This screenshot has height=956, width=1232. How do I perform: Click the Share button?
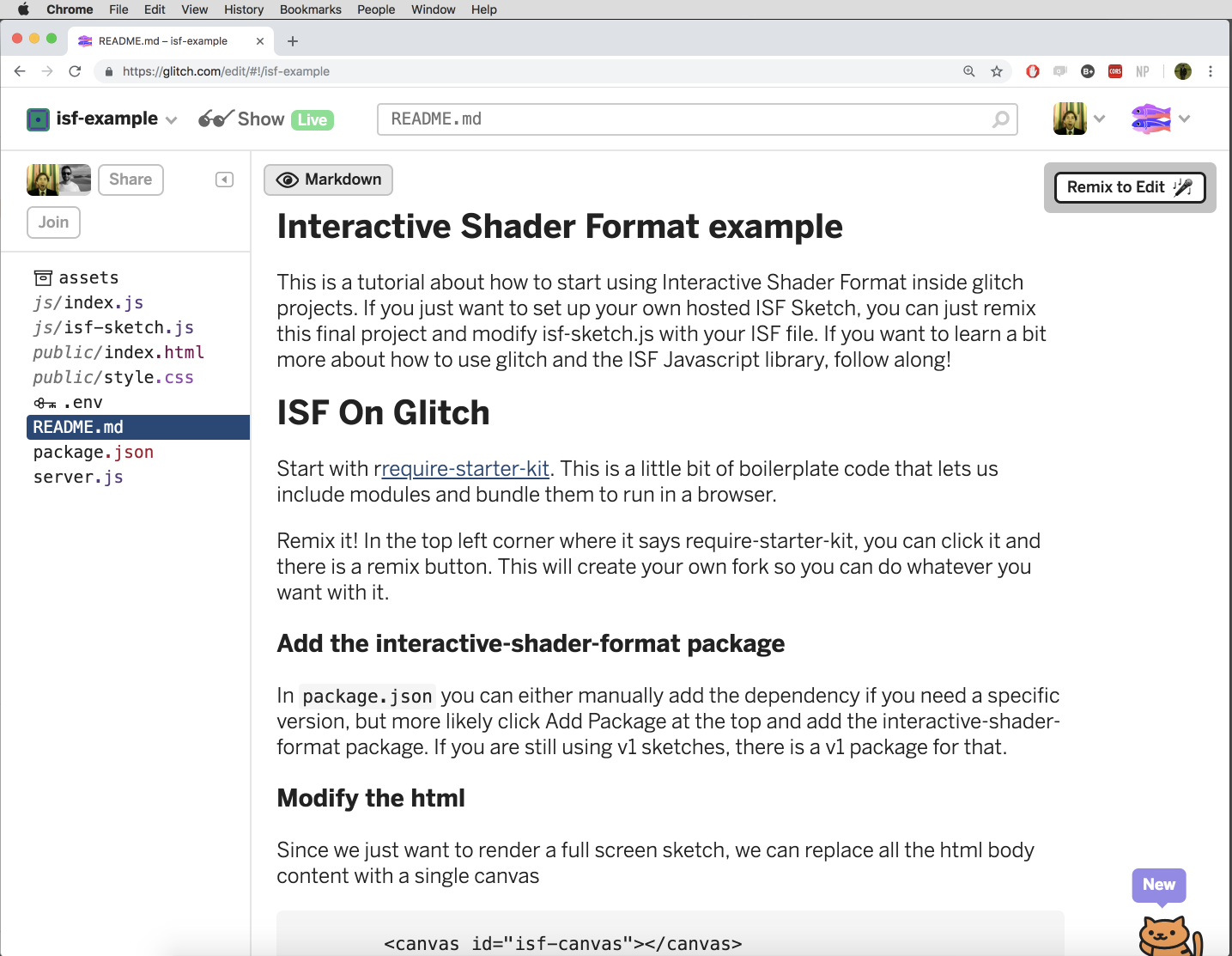[x=130, y=180]
